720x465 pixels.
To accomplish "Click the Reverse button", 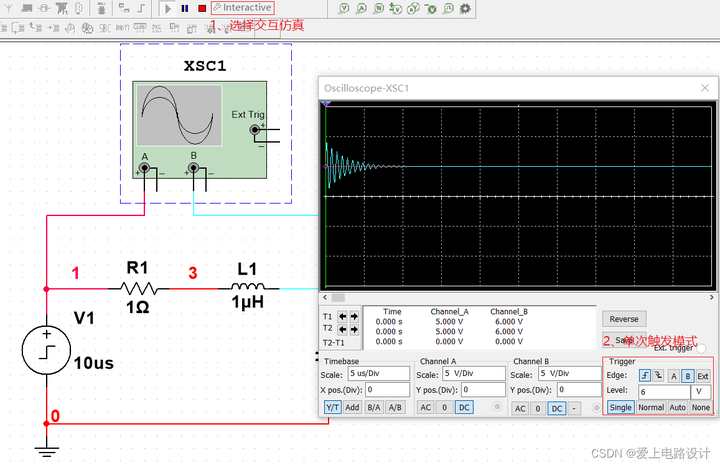I will click(624, 319).
